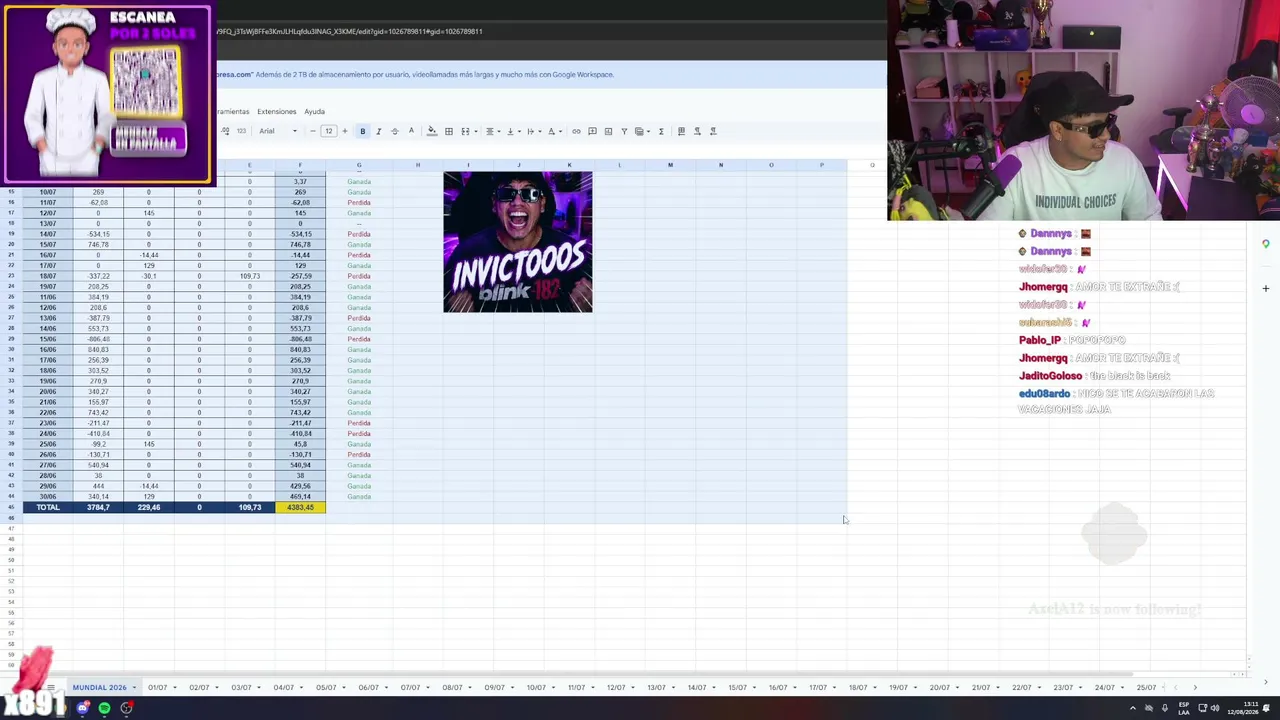1280x720 pixels.
Task: Open Spotify from the taskbar
Action: click(x=104, y=708)
